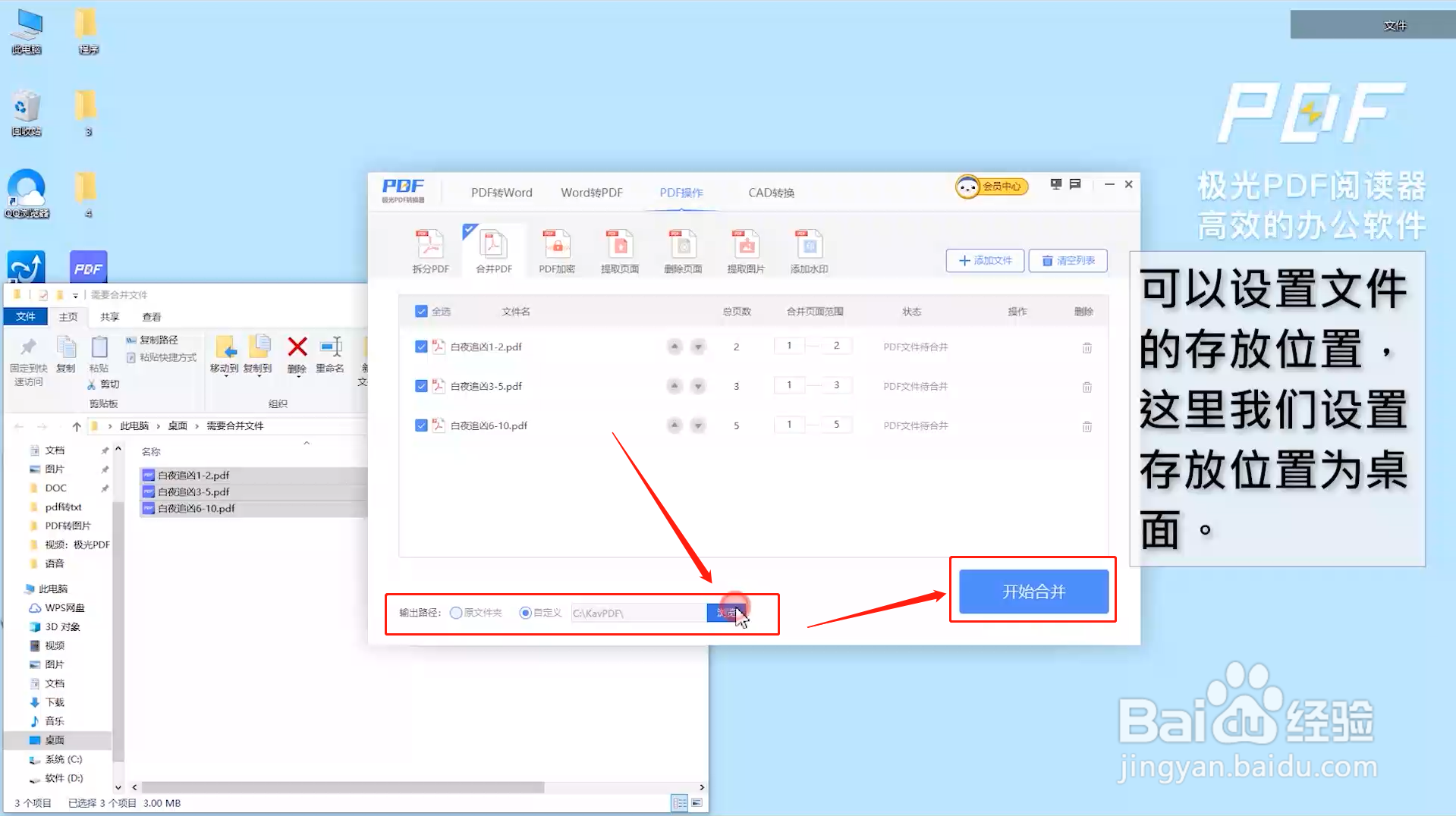
Task: Click the 开始合并 start merge button
Action: coord(1033,592)
